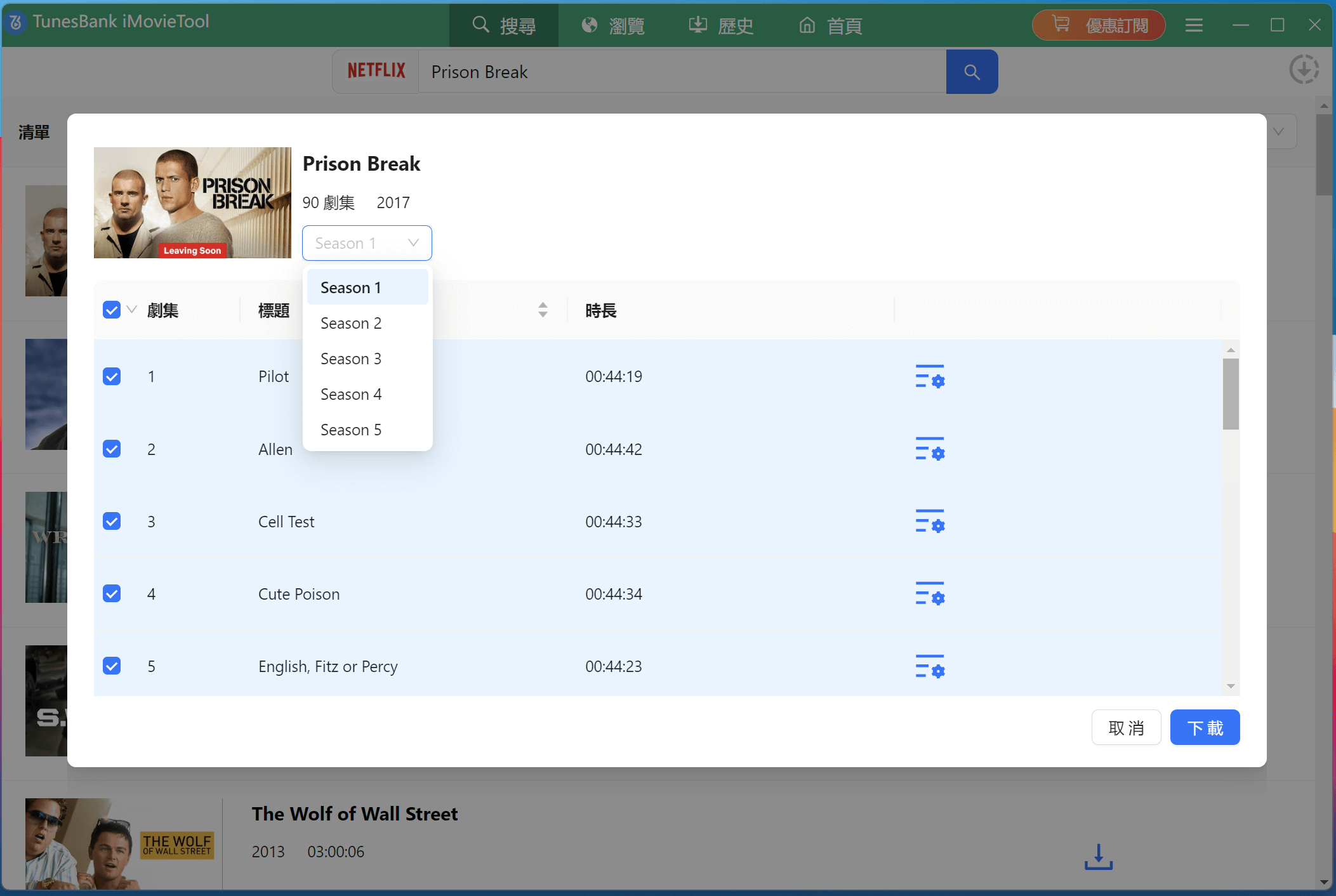Image resolution: width=1336 pixels, height=896 pixels.
Task: Open the download queue circle icon
Action: point(1304,70)
